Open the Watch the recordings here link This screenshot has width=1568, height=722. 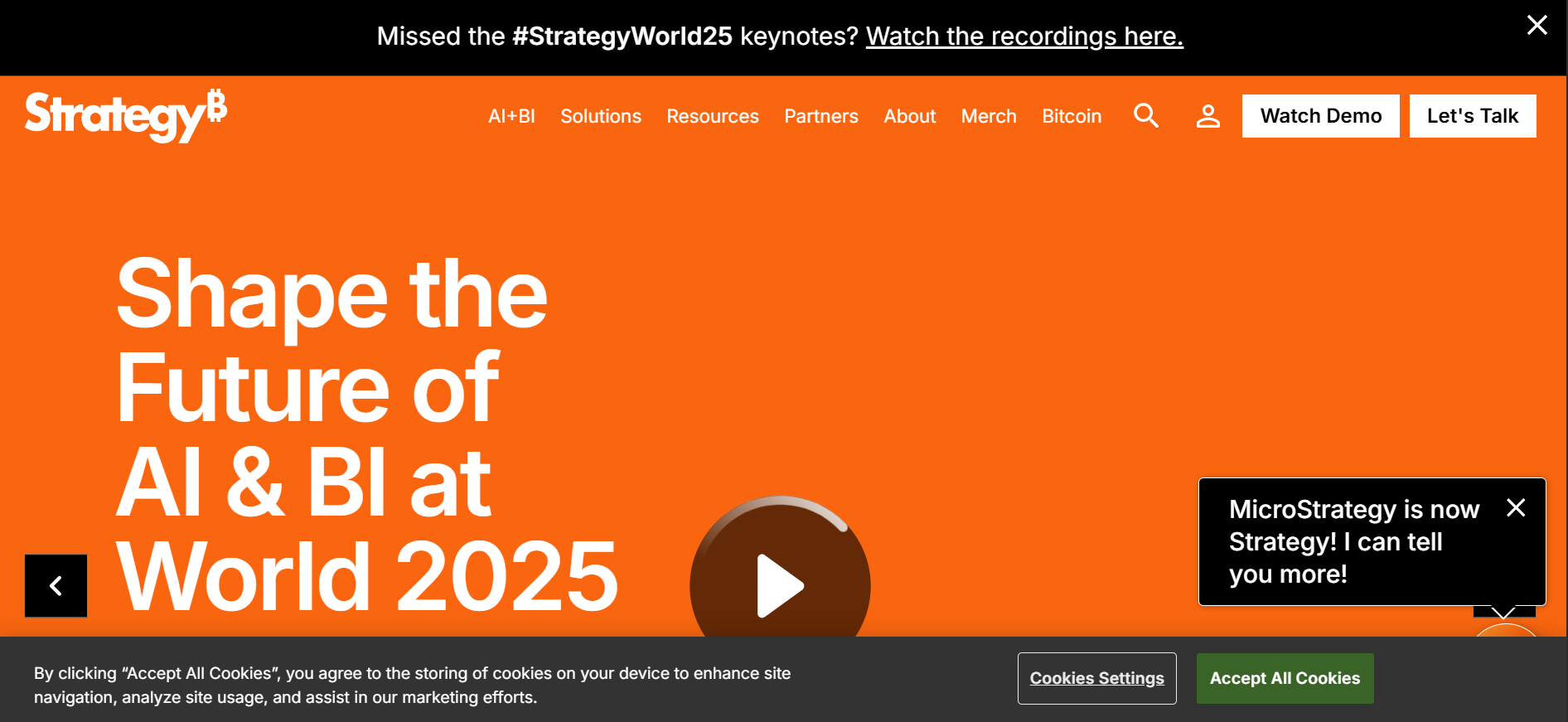pos(1024,36)
